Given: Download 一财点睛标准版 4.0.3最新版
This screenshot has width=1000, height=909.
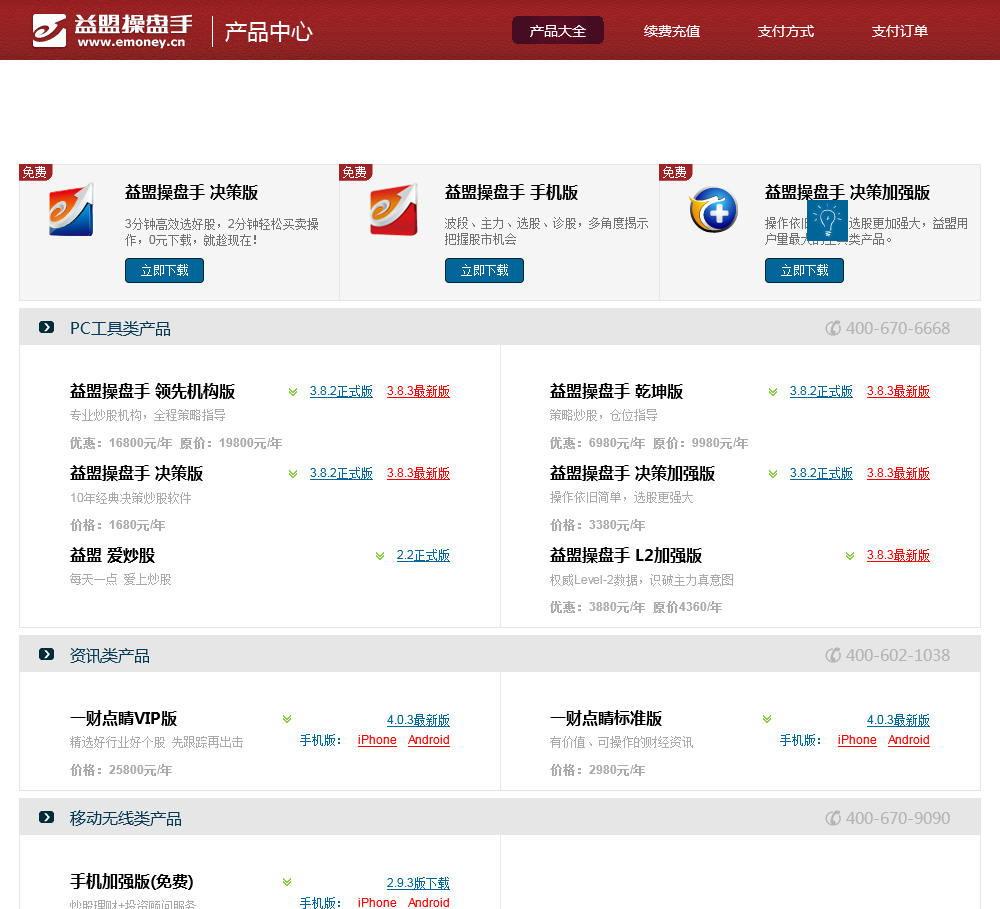Looking at the screenshot, I should 899,720.
